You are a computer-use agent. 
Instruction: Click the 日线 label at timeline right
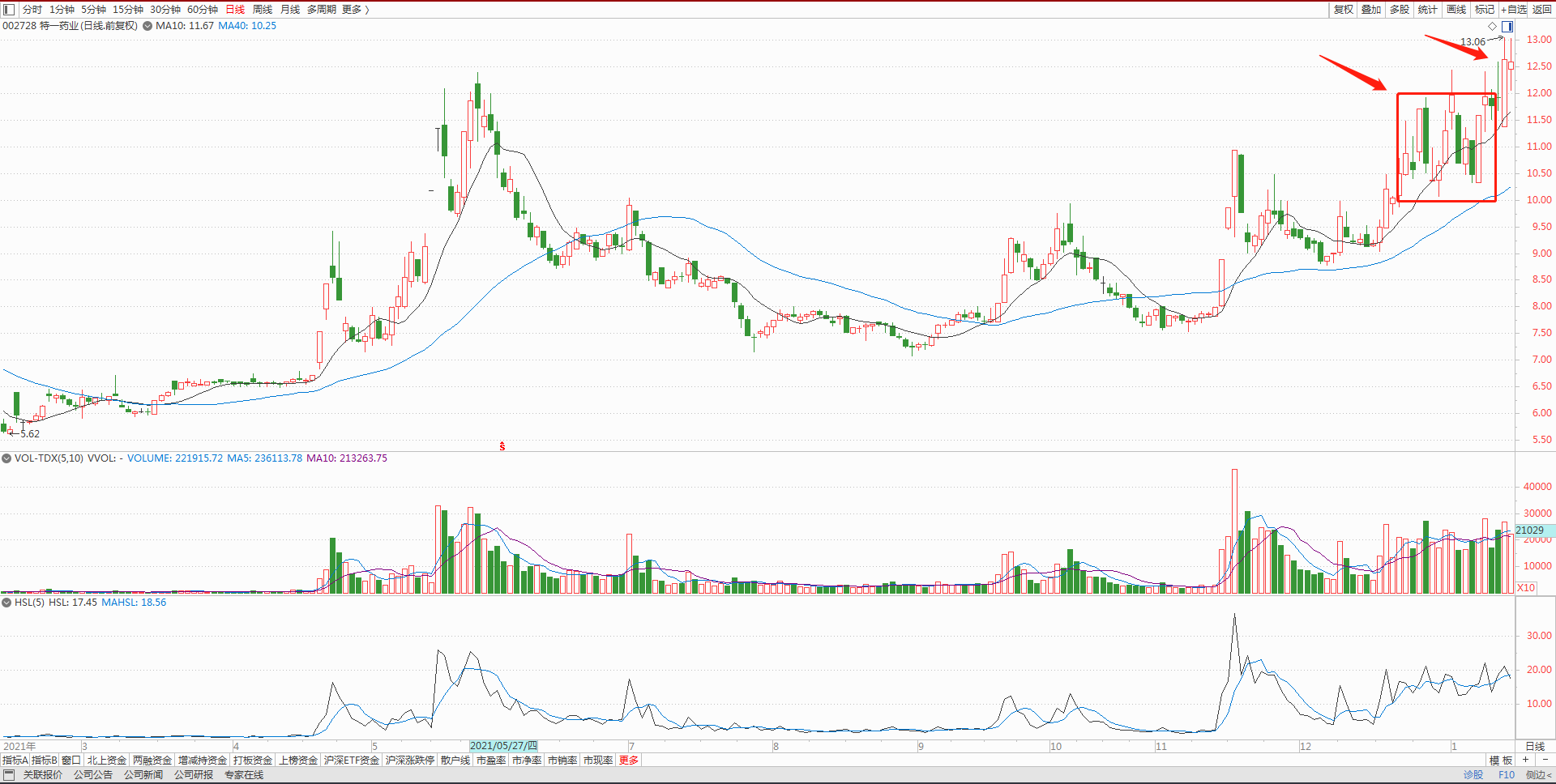[x=1535, y=746]
